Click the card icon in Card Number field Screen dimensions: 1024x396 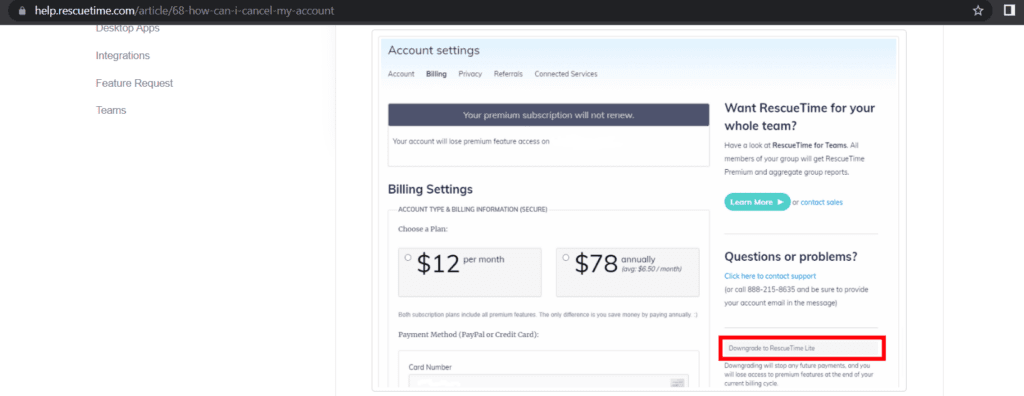tap(677, 382)
